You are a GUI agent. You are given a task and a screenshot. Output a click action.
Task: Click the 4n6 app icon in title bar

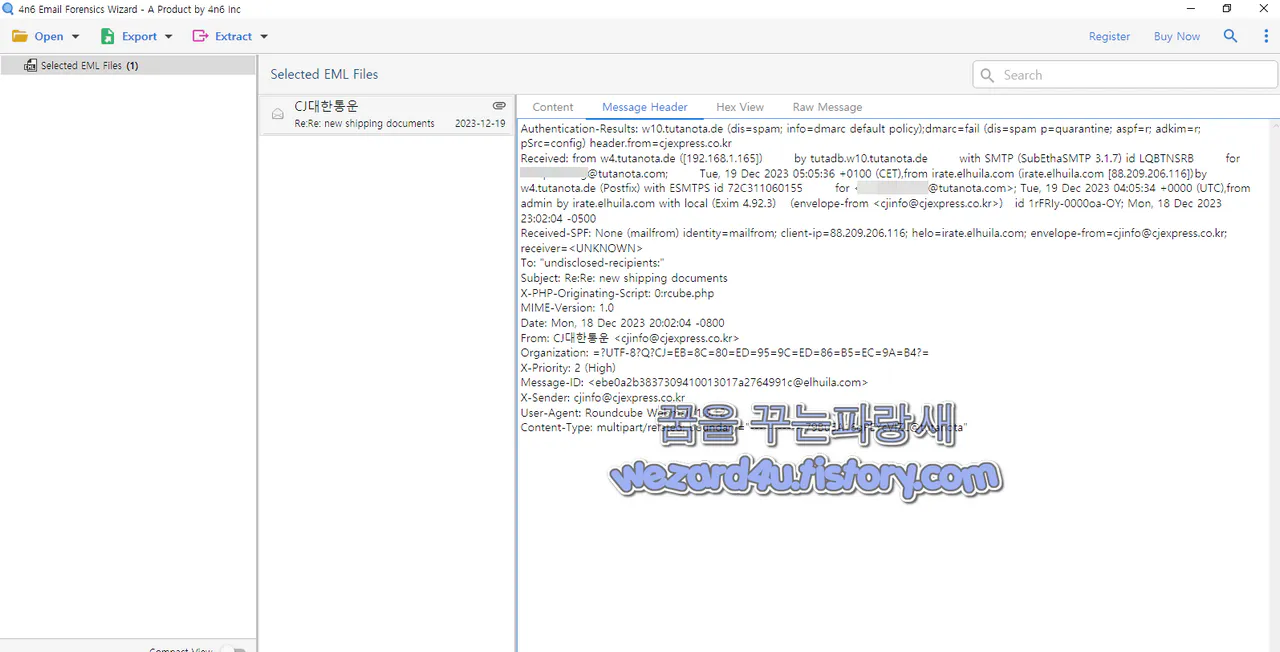[9, 9]
